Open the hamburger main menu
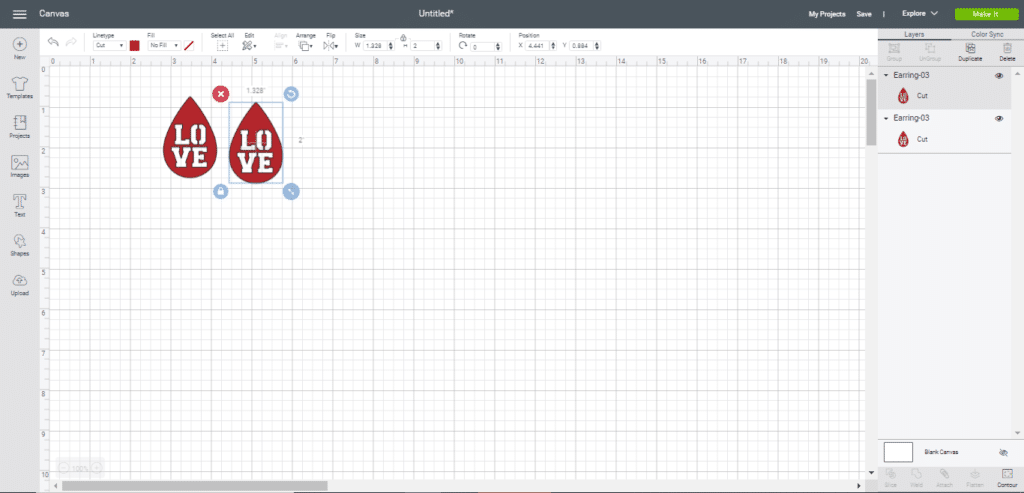Viewport: 1024px width, 493px height. pyautogui.click(x=19, y=14)
